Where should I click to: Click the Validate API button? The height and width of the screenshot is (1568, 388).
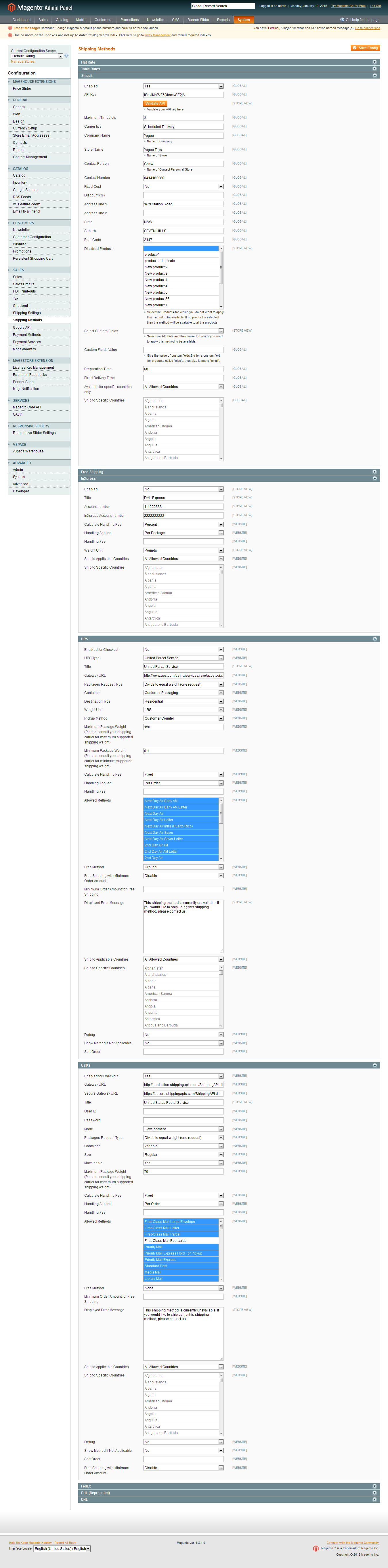(155, 104)
